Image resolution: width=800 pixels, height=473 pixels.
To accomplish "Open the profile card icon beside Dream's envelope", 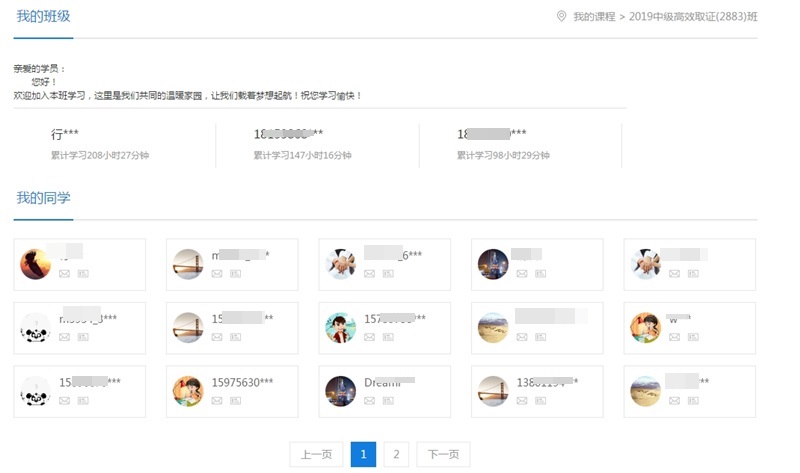I will 388,400.
